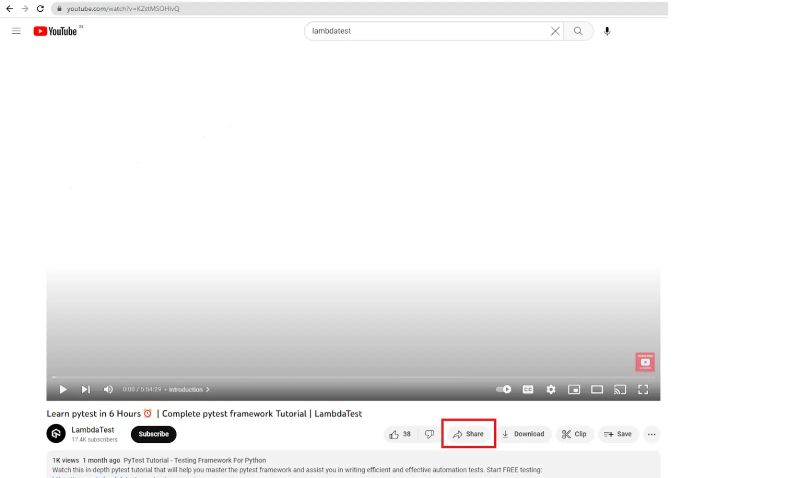Image resolution: width=800 pixels, height=478 pixels.
Task: Enter full screen mode
Action: point(643,389)
